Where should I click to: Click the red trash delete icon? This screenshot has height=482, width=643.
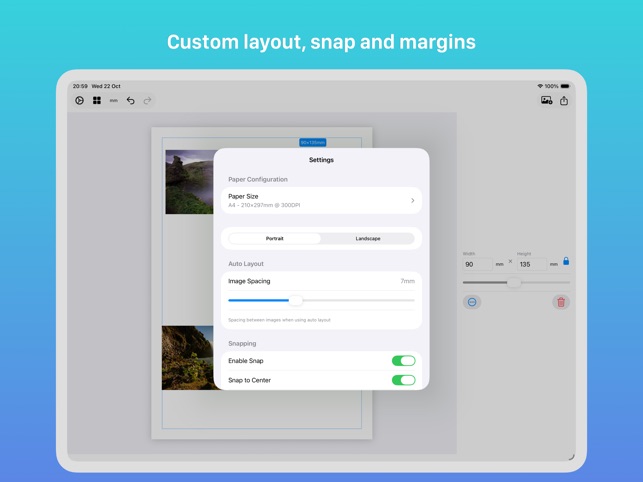(561, 302)
